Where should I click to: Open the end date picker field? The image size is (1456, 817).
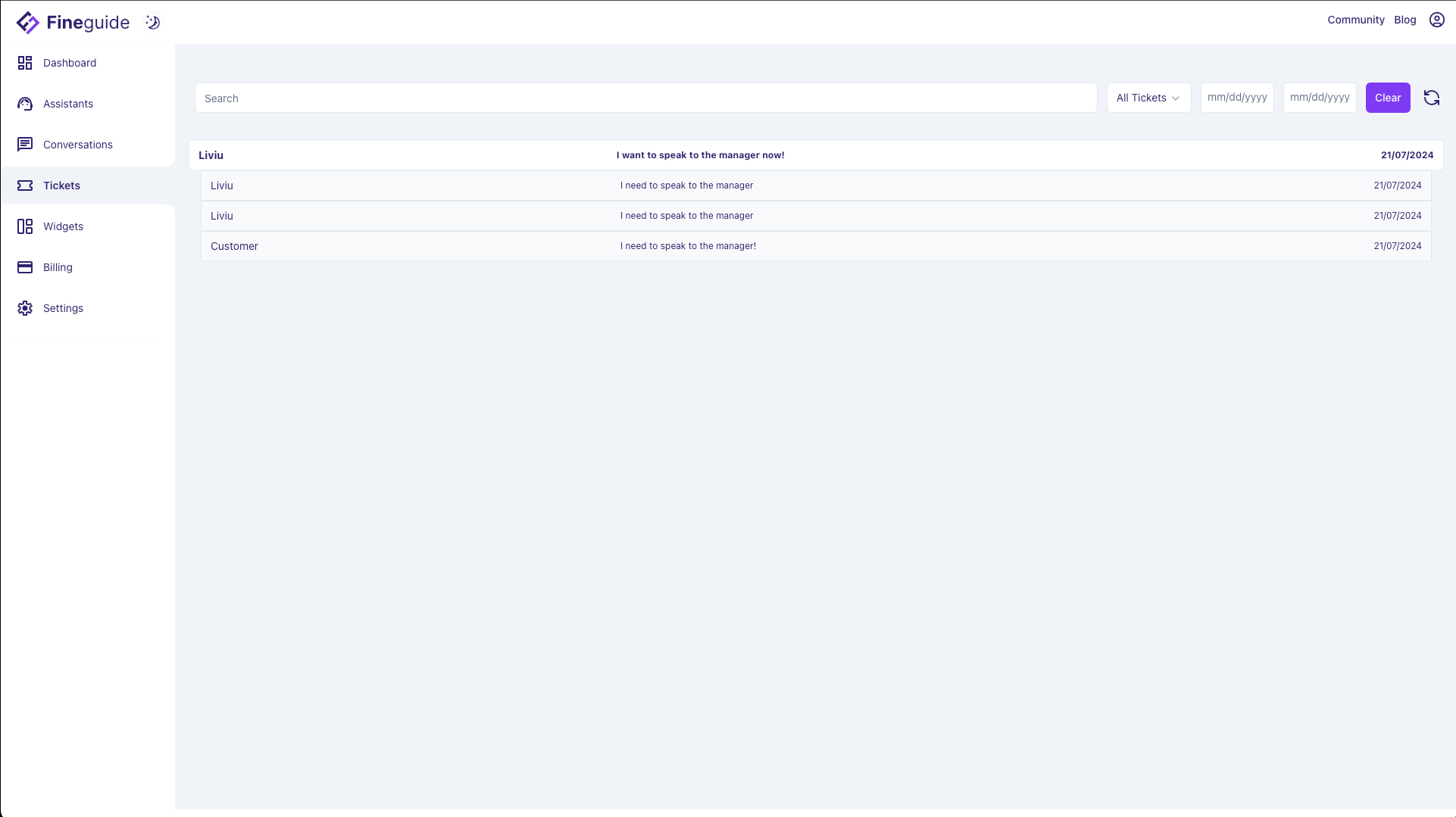[x=1319, y=98]
